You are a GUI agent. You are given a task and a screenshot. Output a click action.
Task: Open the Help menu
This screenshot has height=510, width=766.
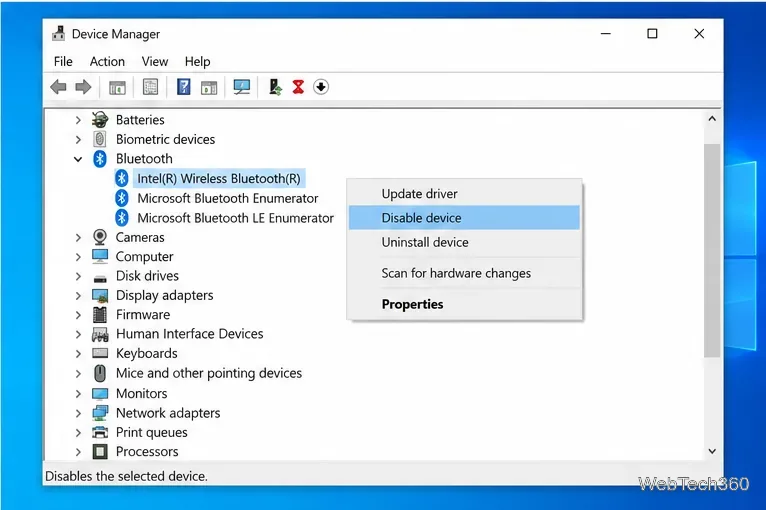(197, 62)
